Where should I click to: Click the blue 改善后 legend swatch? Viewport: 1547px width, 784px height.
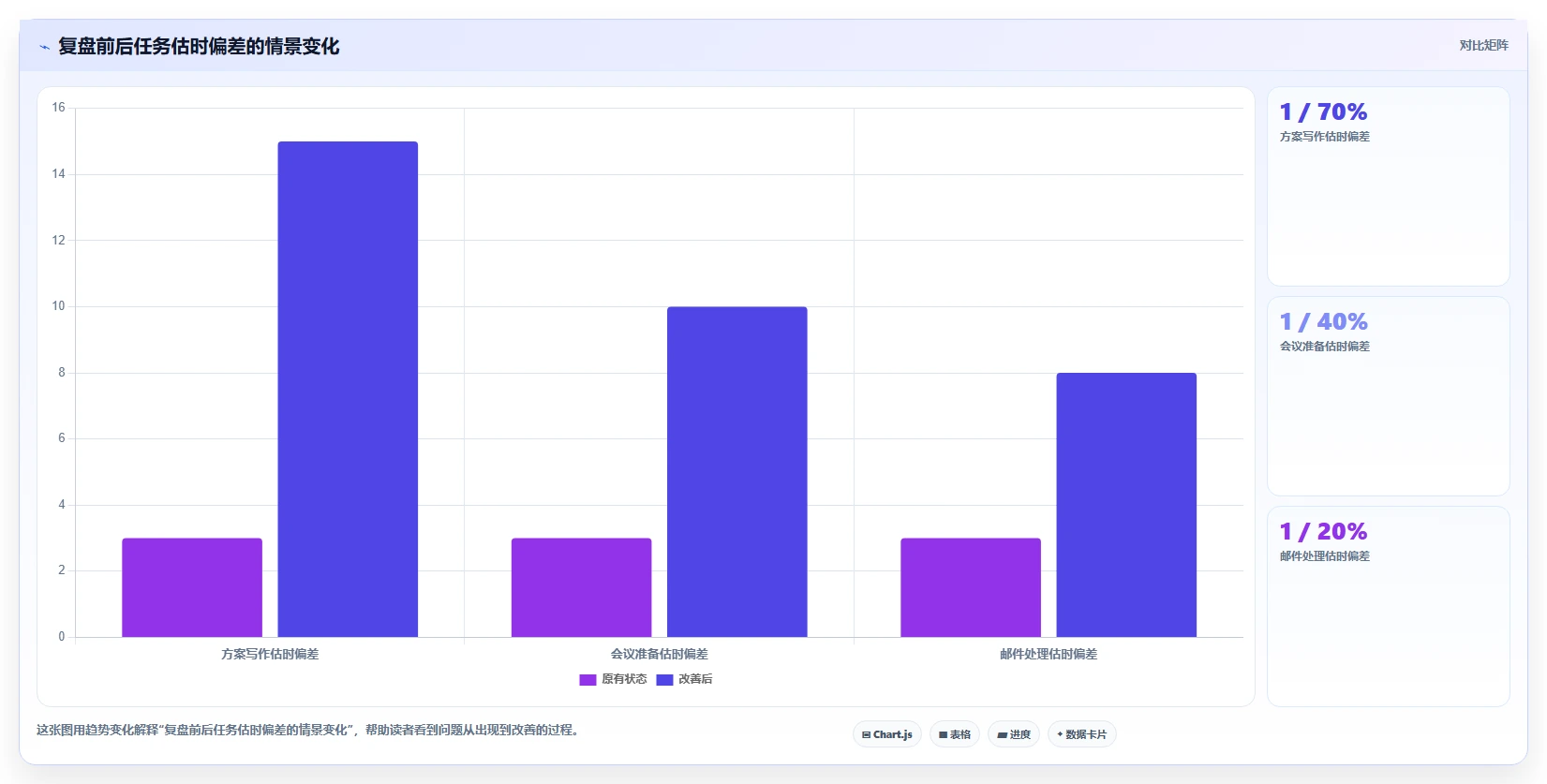click(664, 680)
